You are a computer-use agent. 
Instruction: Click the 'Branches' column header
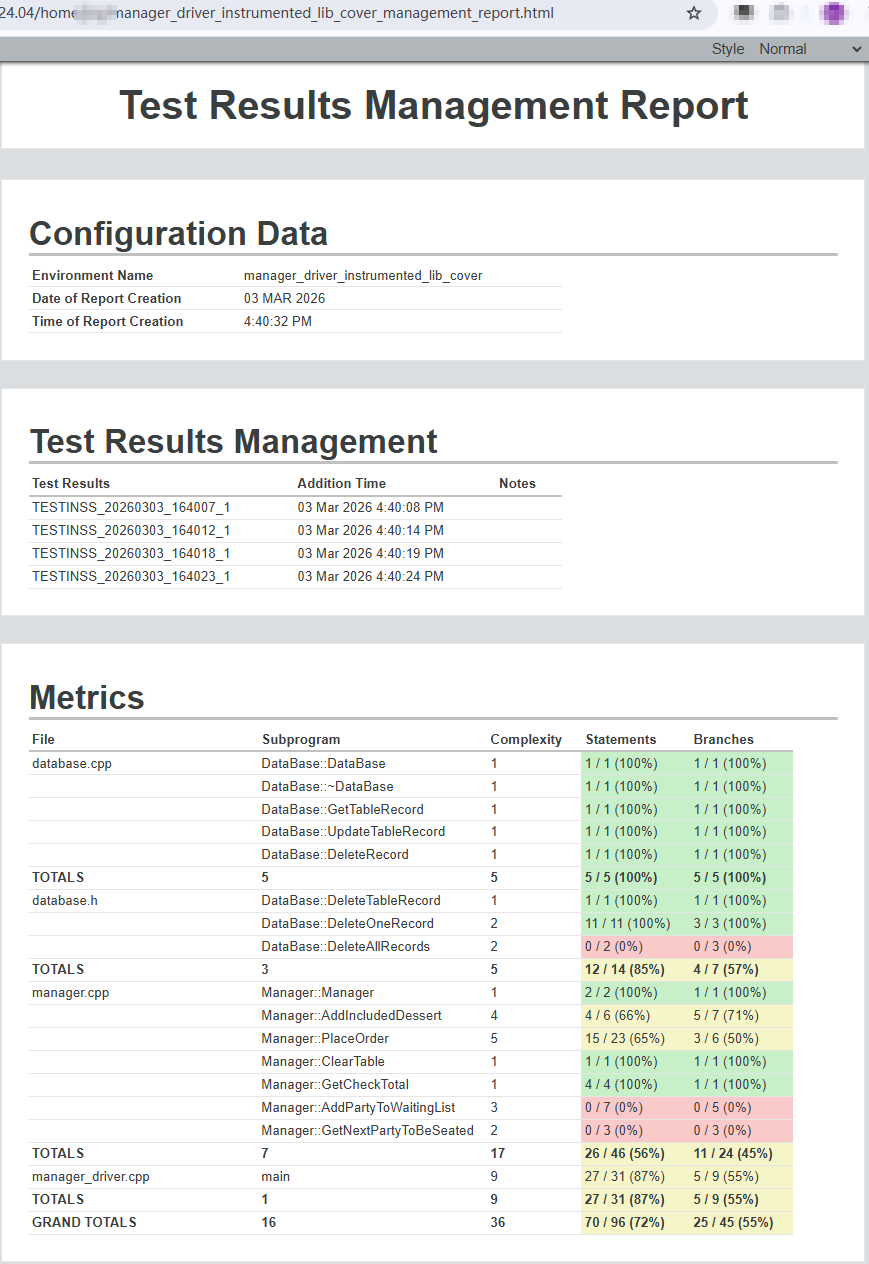723,739
